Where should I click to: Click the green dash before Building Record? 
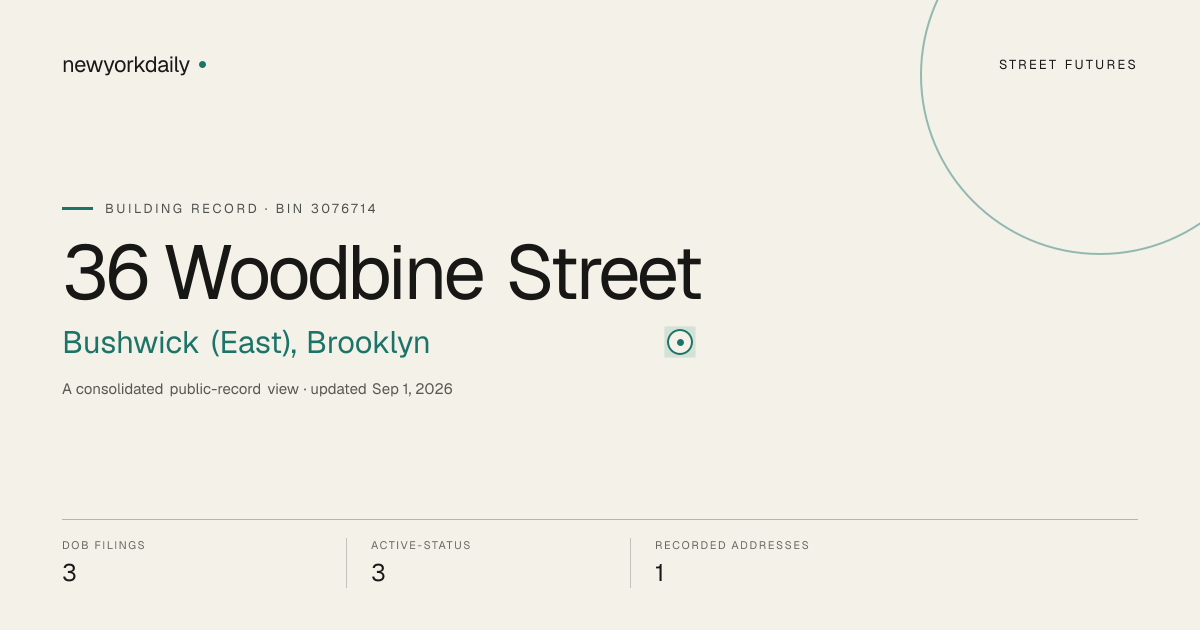[x=77, y=208]
